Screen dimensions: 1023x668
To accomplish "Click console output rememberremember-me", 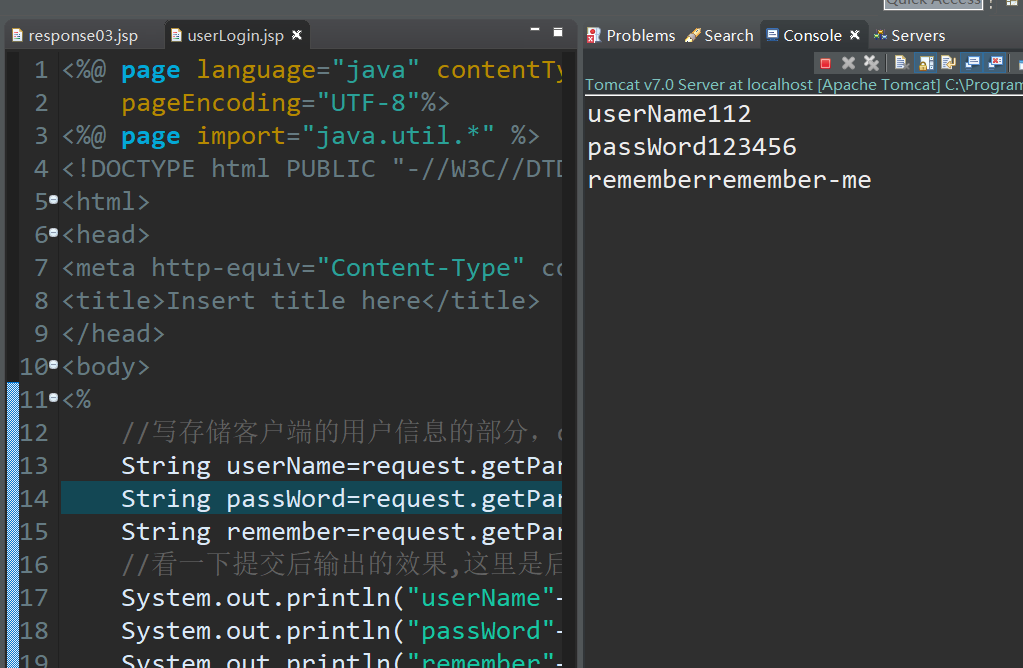I will (729, 180).
